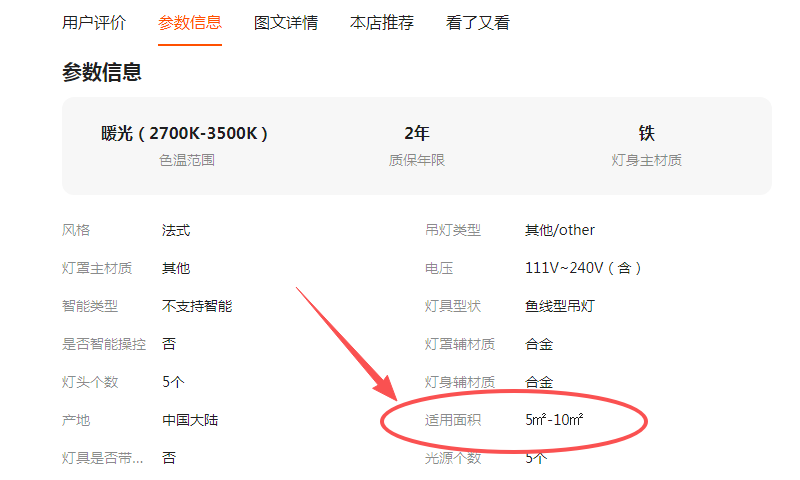This screenshot has width=800, height=480.
Task: Click the 暖光 (2700K-3500K) color temperature value
Action: click(186, 133)
